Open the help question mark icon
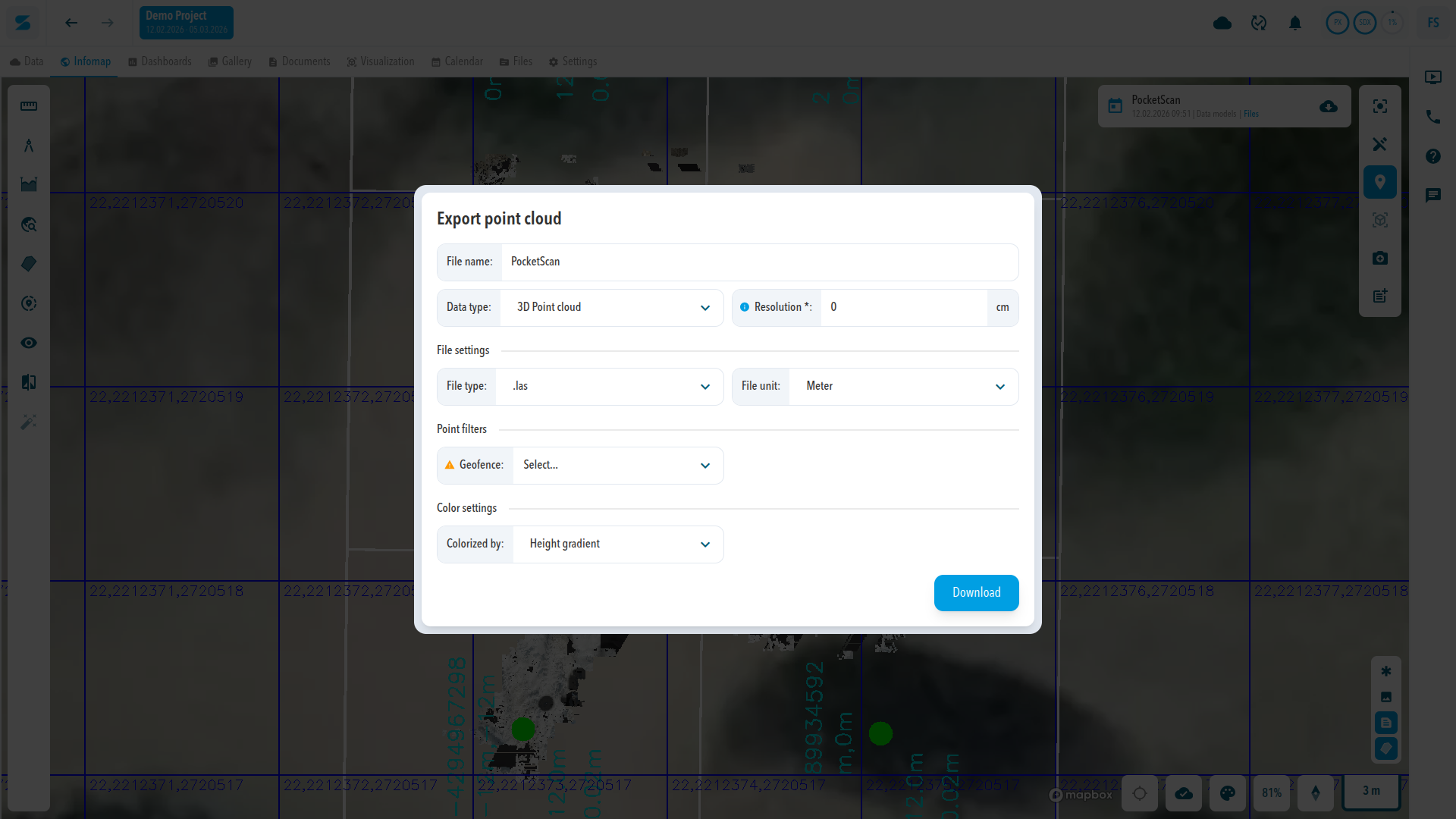1456x819 pixels. coord(1433,156)
